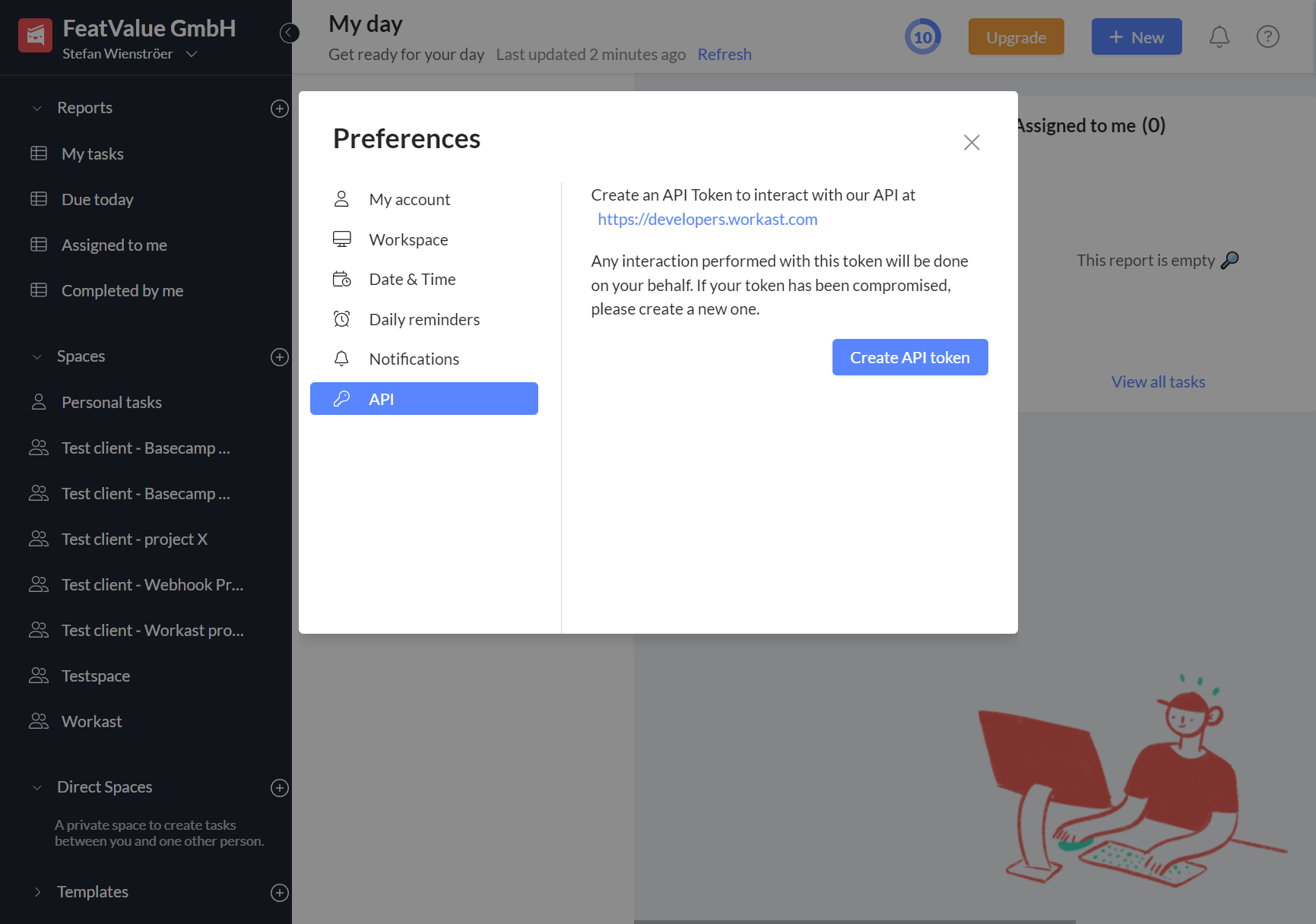
Task: Collapse the sidebar with the arrow icon
Action: 289,33
